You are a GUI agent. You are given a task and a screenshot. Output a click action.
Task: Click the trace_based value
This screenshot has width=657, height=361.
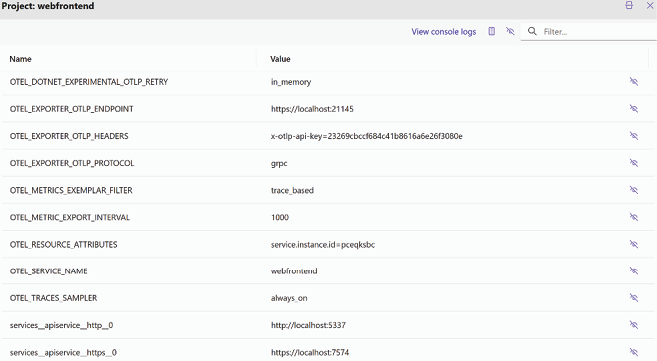tap(292, 190)
